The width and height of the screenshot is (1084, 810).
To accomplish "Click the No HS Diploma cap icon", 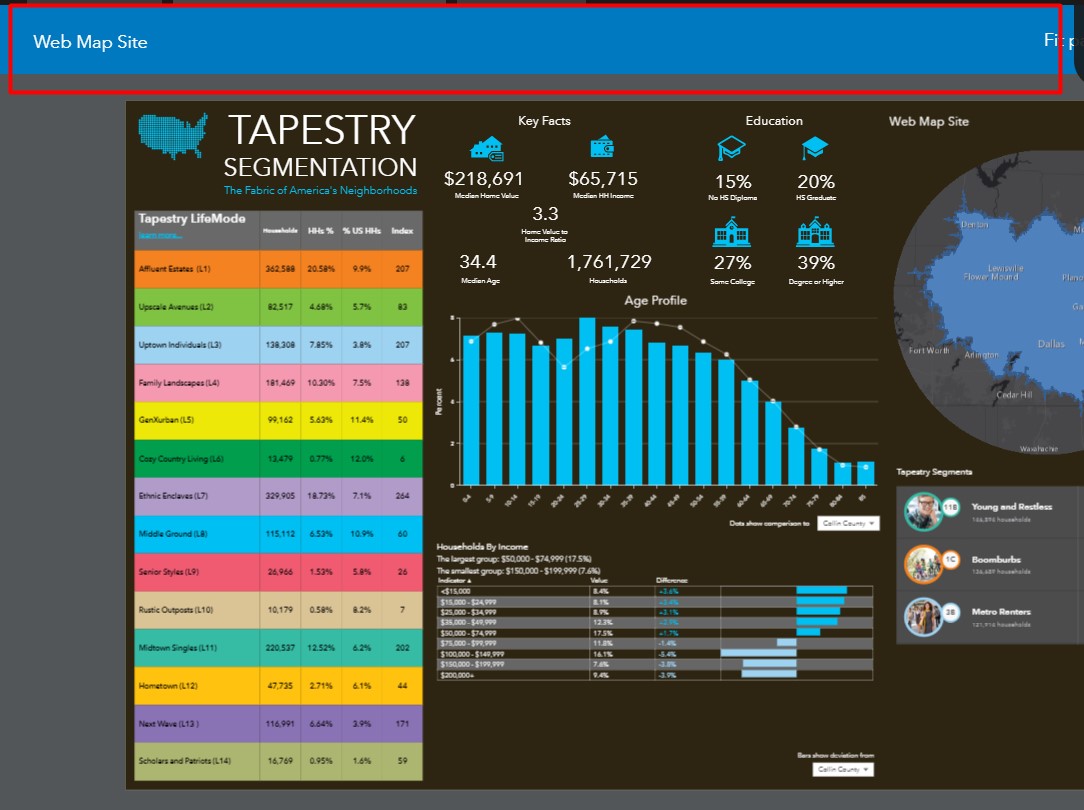I will point(731,148).
